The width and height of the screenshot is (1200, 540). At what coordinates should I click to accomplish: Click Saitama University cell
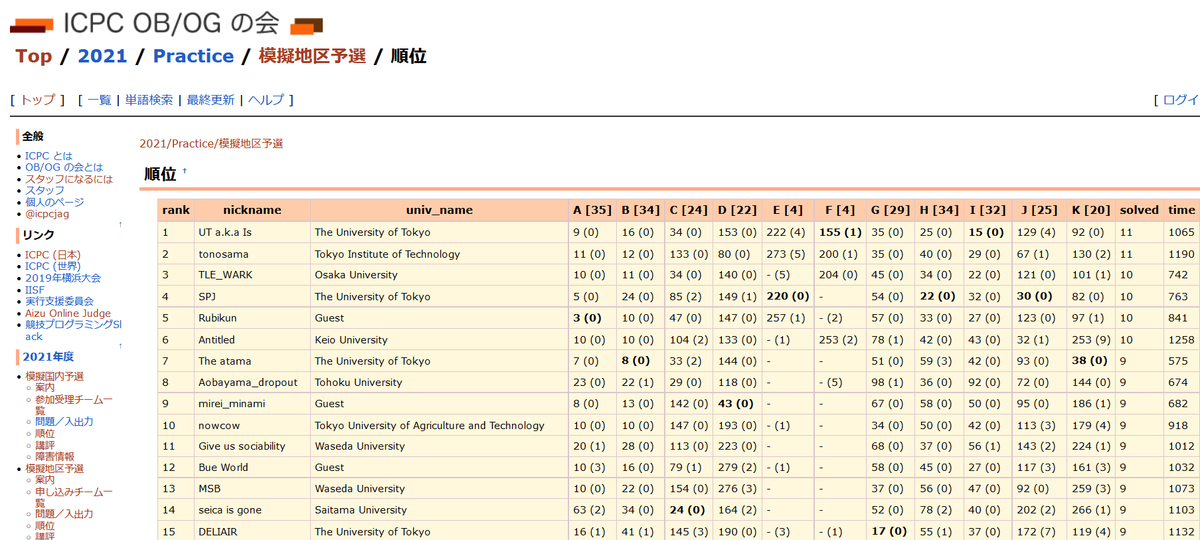point(439,510)
